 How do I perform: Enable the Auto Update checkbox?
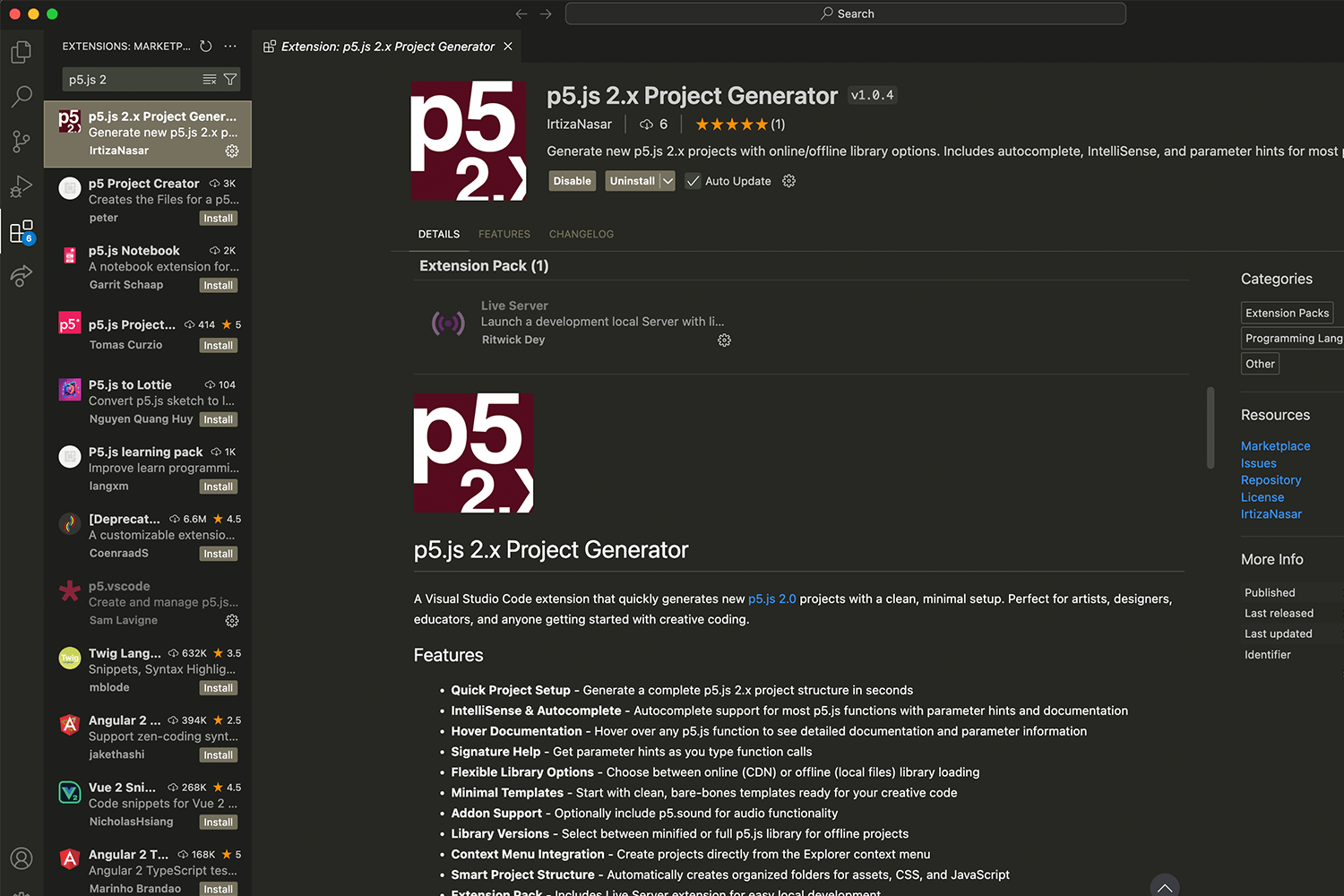coord(693,180)
